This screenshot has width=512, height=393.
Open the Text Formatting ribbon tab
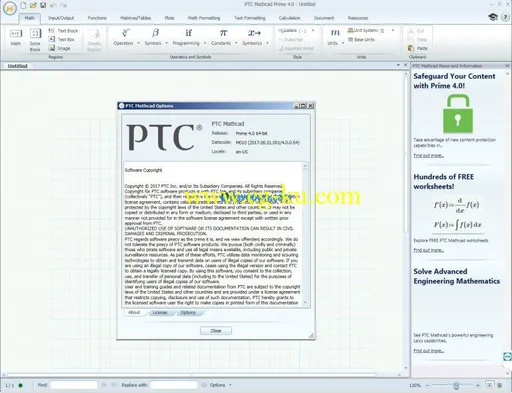coord(249,18)
